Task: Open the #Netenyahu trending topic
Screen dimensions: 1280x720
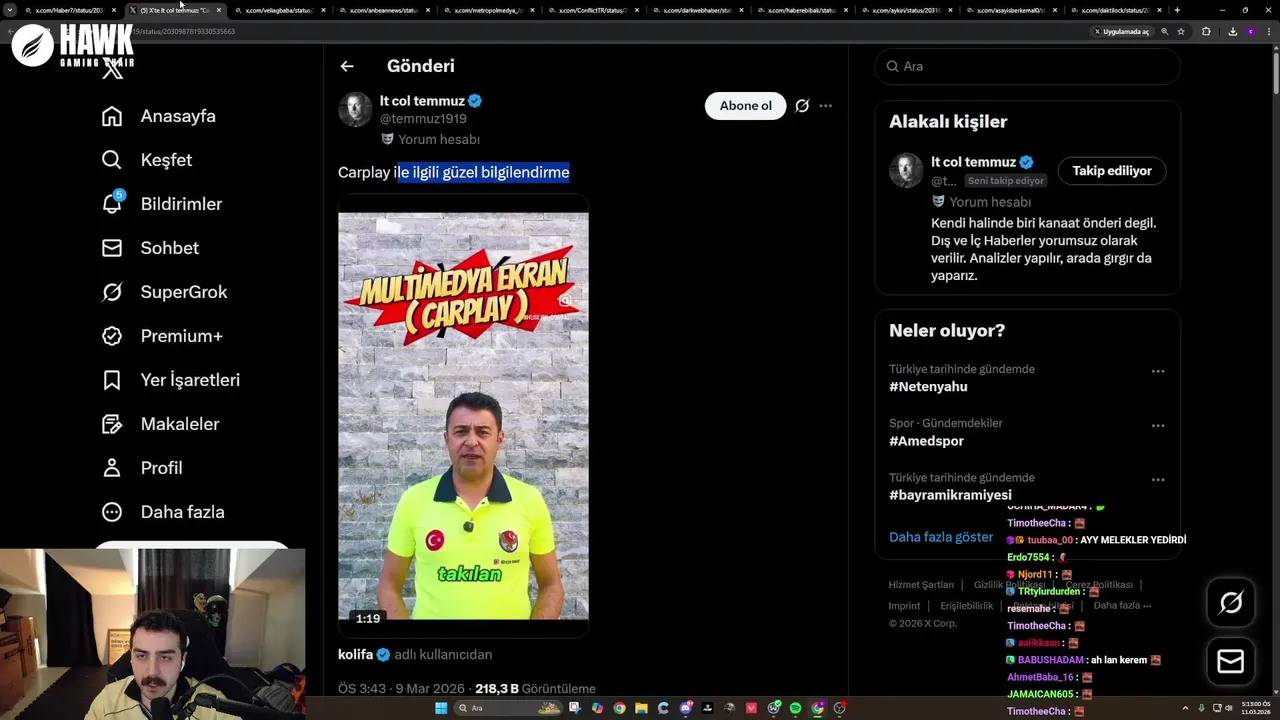Action: 928,387
